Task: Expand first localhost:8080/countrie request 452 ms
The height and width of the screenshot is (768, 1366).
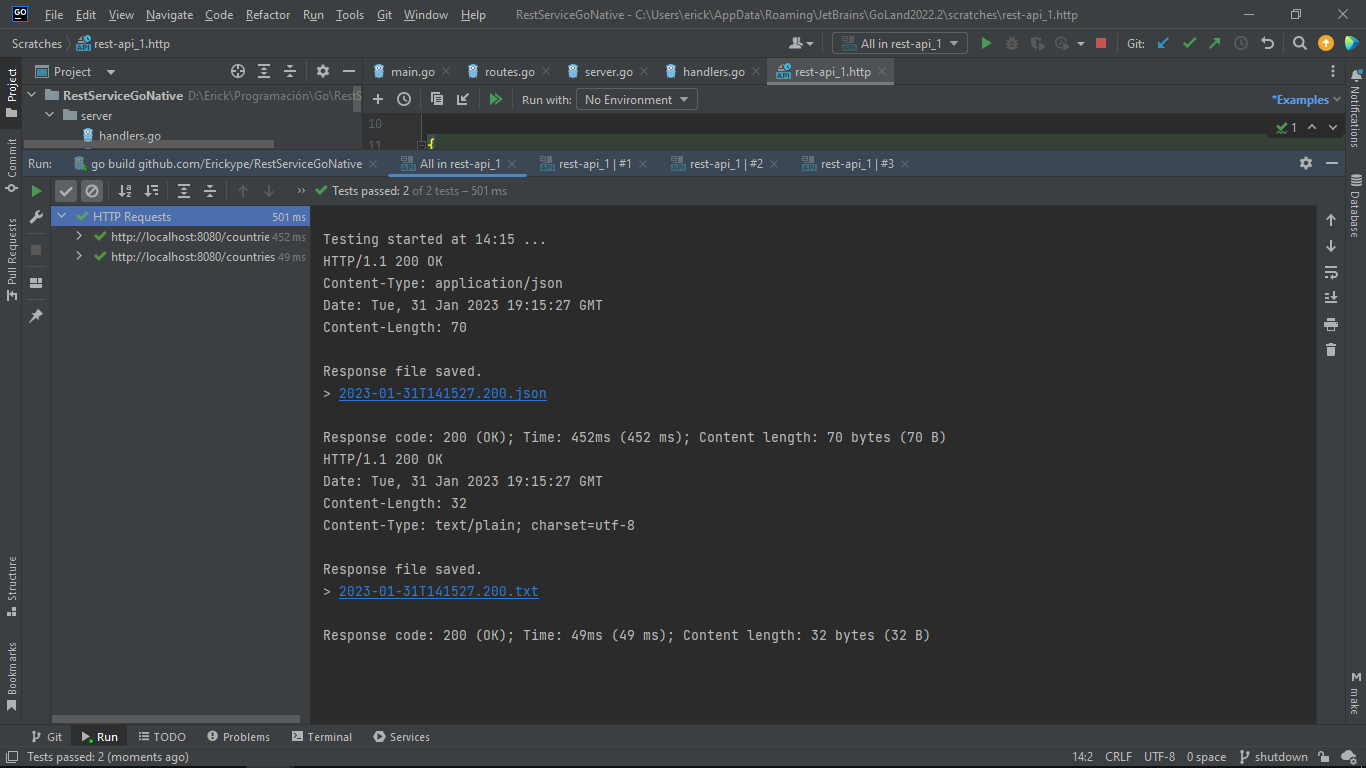Action: [80, 237]
